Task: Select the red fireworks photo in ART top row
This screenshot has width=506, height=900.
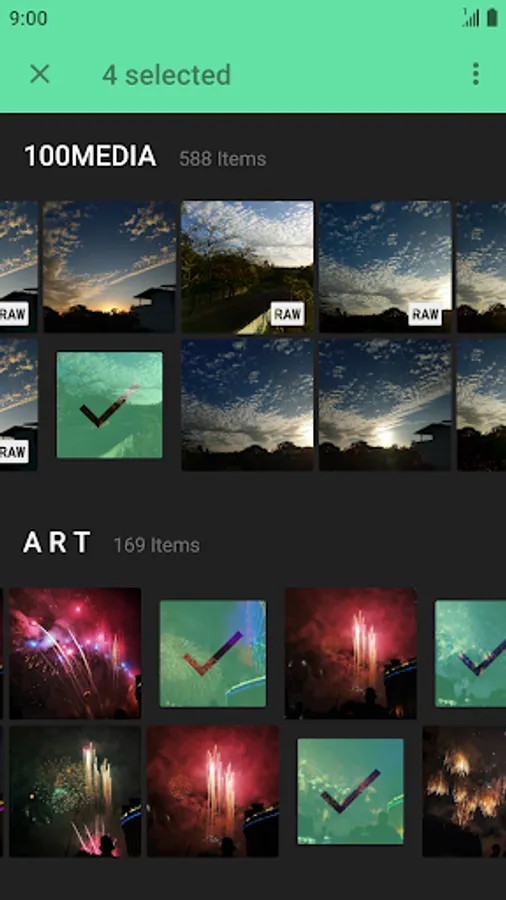Action: [x=351, y=653]
